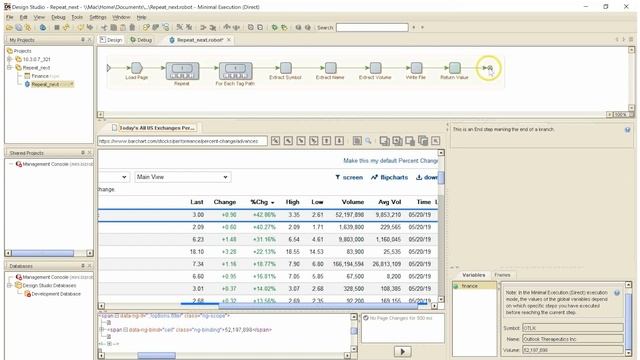Image resolution: width=640 pixels, height=360 pixels.
Task: Click the Name field showing Outlook Therapeutics Inc
Action: click(573, 339)
